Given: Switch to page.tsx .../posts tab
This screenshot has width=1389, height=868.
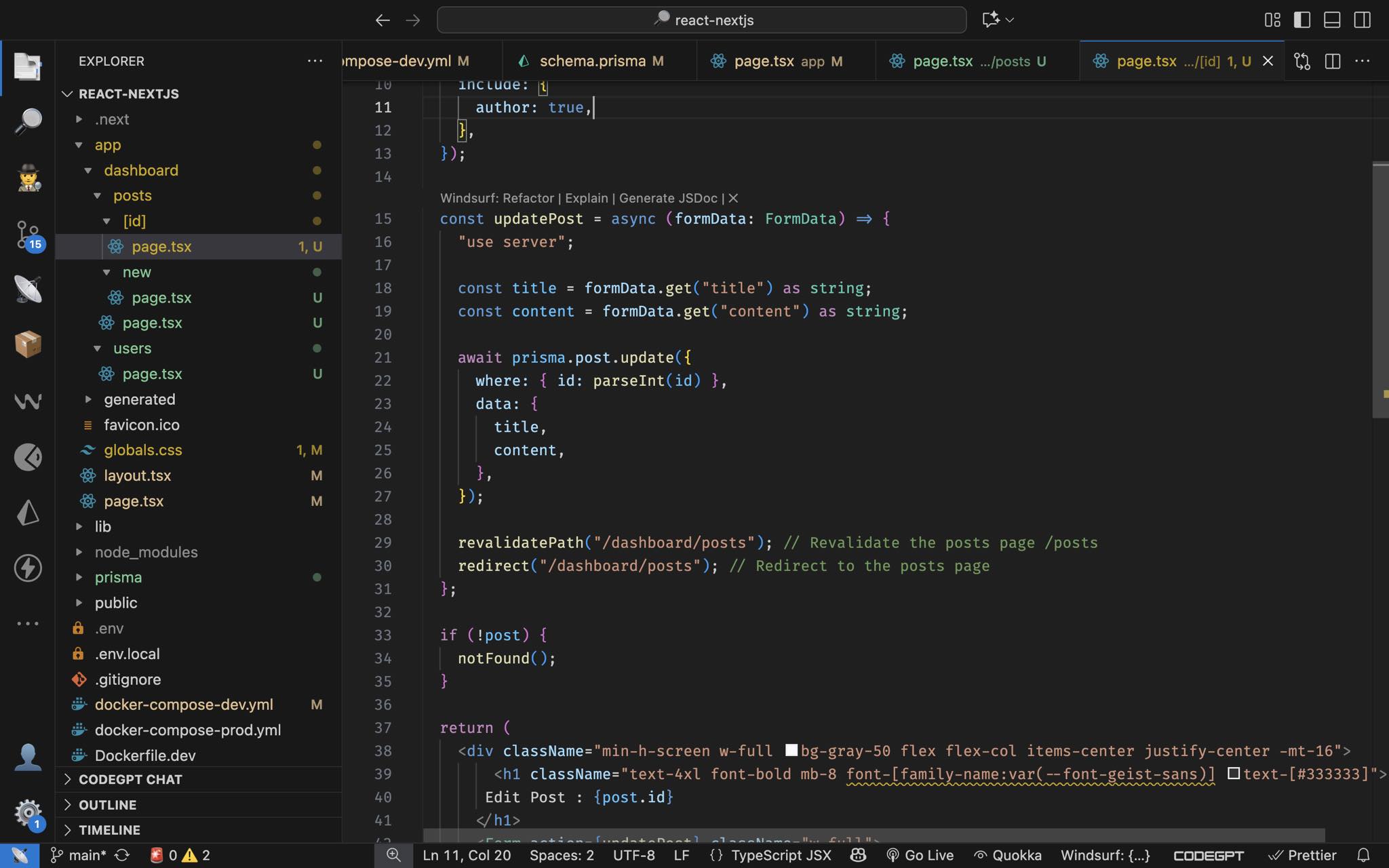Looking at the screenshot, I should [977, 61].
